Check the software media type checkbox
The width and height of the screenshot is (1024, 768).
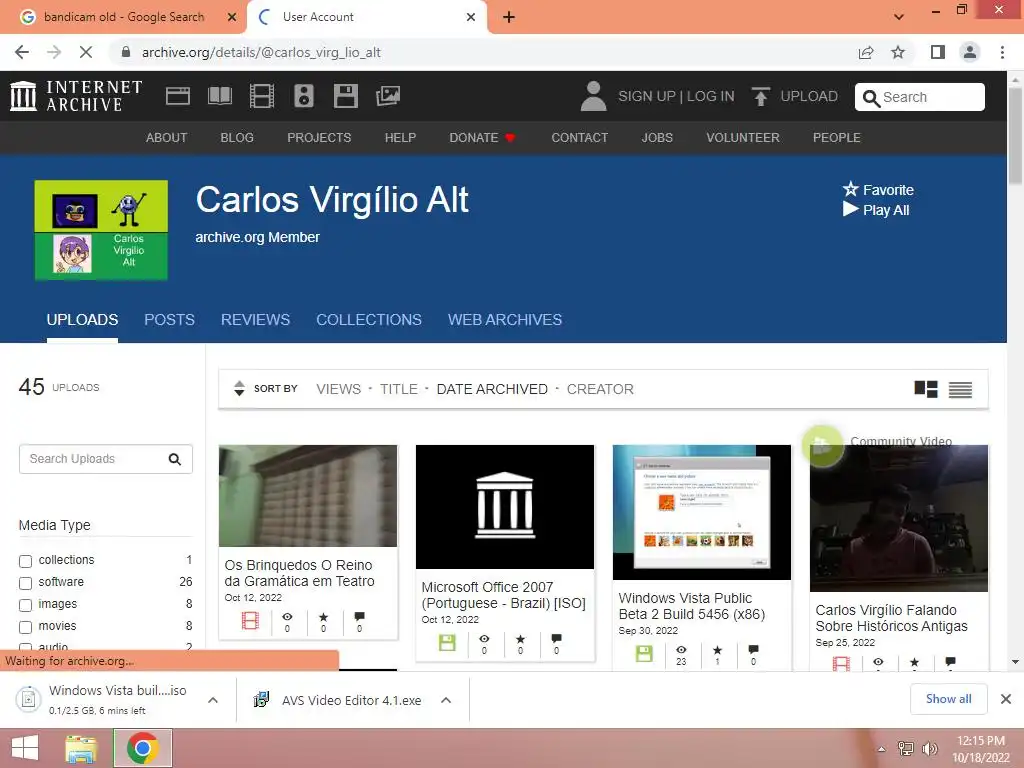pos(25,583)
